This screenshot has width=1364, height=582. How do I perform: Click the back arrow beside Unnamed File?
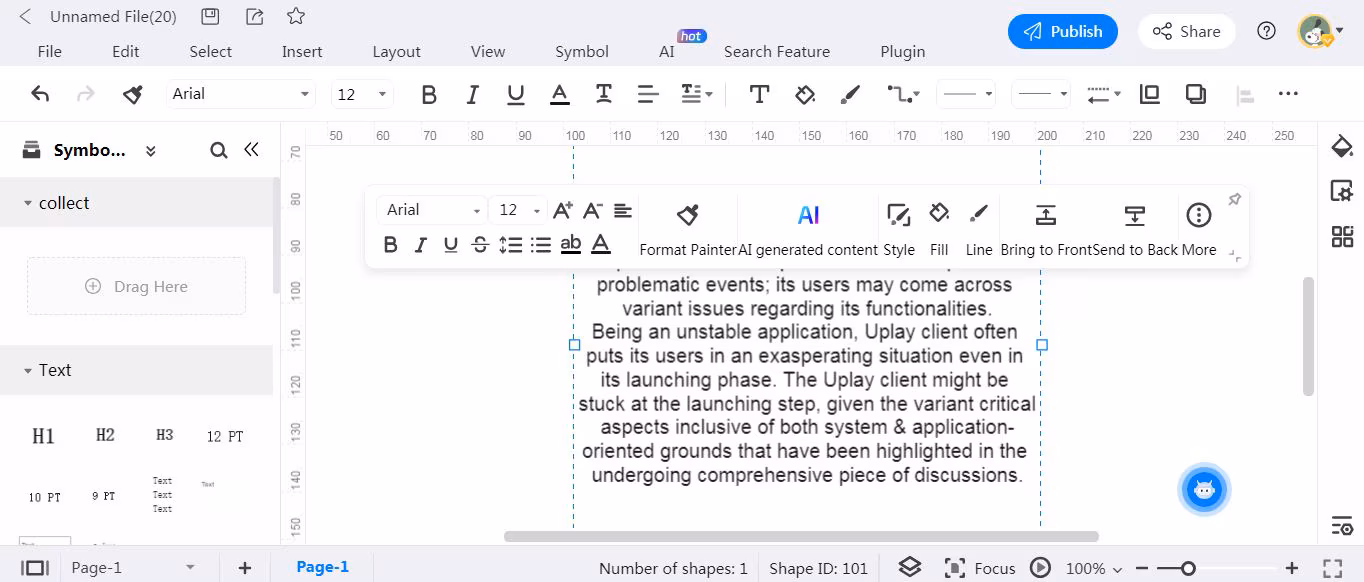pyautogui.click(x=26, y=17)
